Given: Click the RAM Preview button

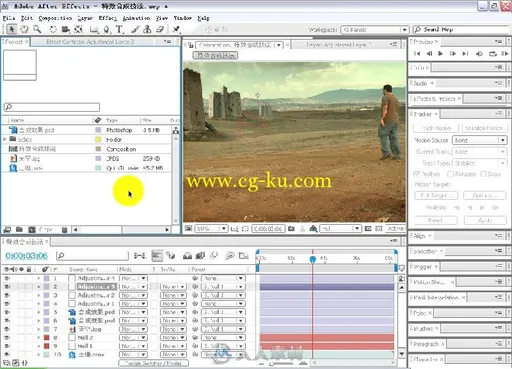Looking at the screenshot, I should click(x=505, y=53).
